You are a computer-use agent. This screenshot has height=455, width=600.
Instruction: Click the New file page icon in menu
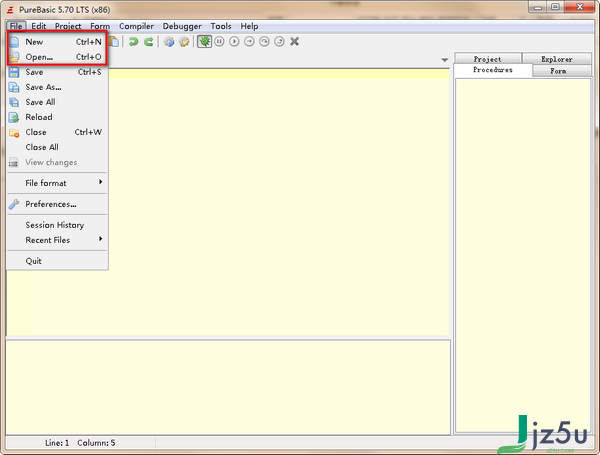(x=14, y=42)
